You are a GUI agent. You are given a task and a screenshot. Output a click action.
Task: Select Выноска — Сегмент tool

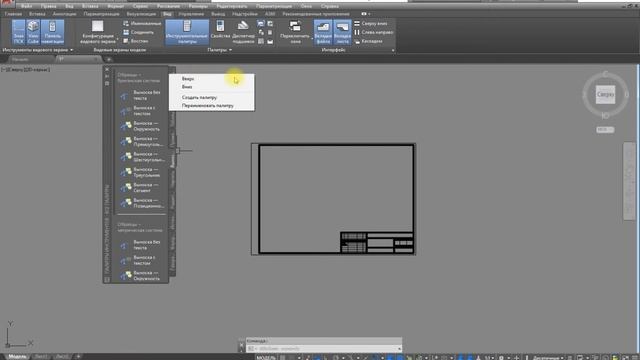pos(141,187)
